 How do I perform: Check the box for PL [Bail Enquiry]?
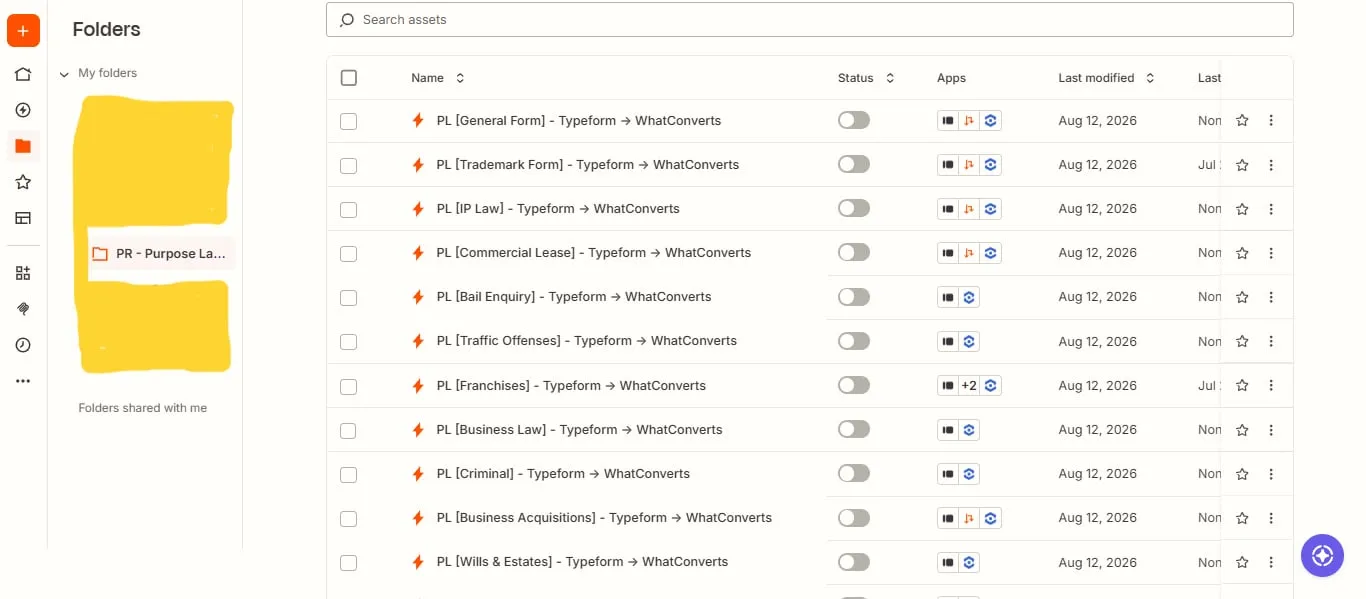point(348,298)
